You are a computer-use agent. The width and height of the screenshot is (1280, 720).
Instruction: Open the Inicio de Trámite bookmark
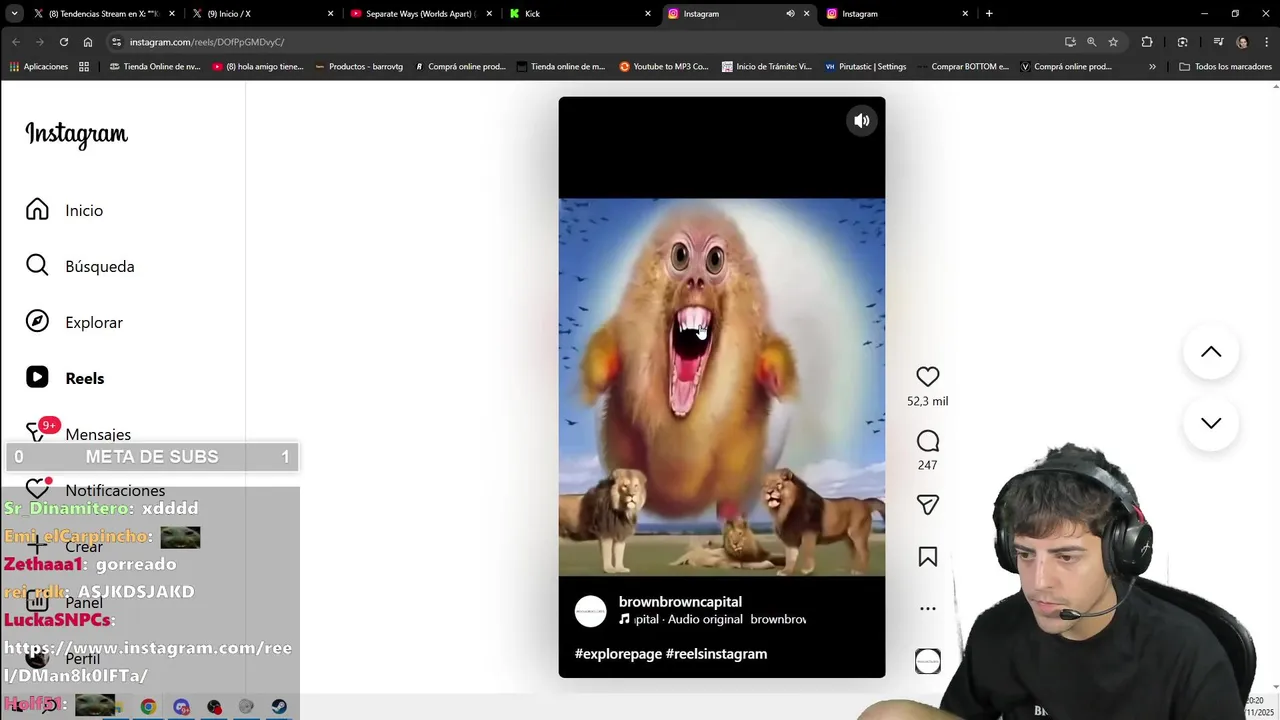pos(766,67)
